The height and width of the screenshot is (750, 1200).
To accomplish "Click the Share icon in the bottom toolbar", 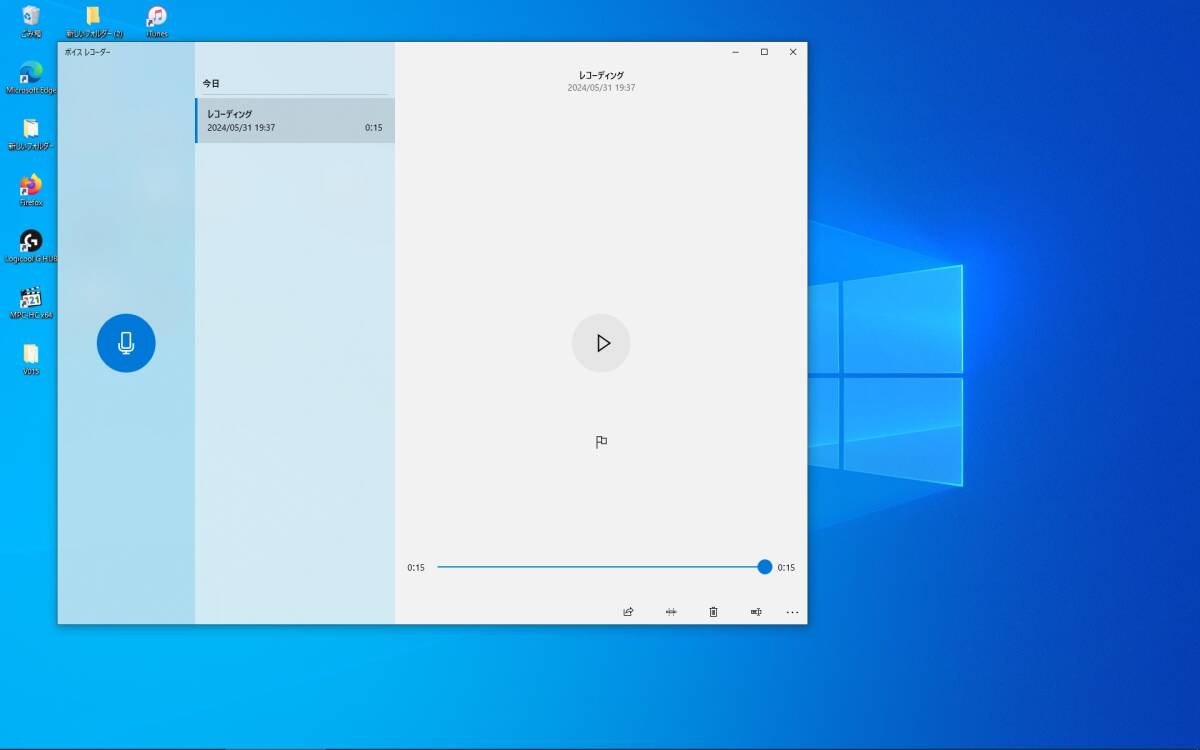I will (628, 612).
